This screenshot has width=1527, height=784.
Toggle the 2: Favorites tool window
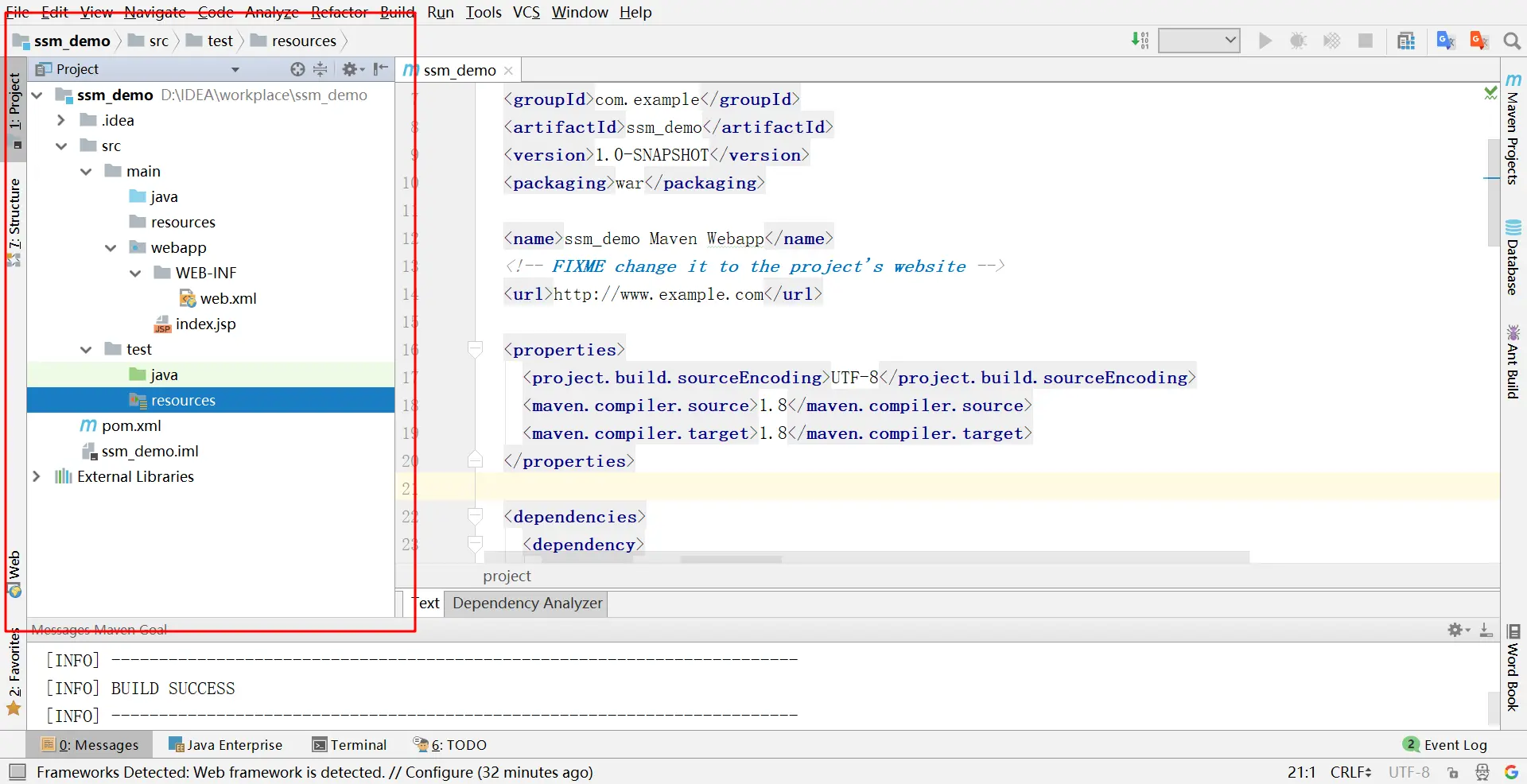(x=14, y=673)
